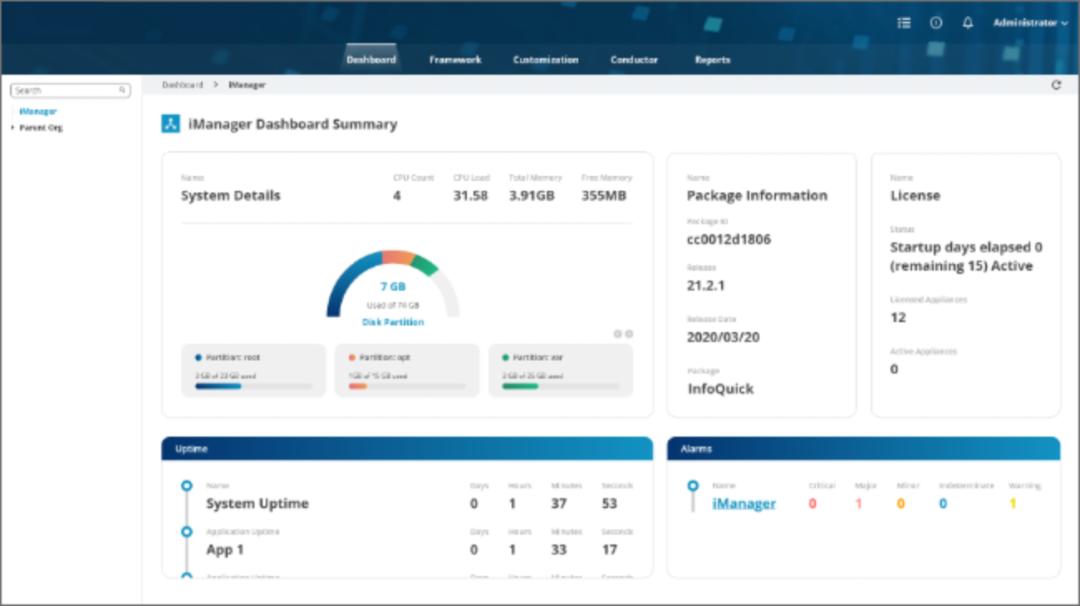This screenshot has height=606, width=1080.
Task: Refresh the dashboard with reload icon
Action: coord(1056,86)
